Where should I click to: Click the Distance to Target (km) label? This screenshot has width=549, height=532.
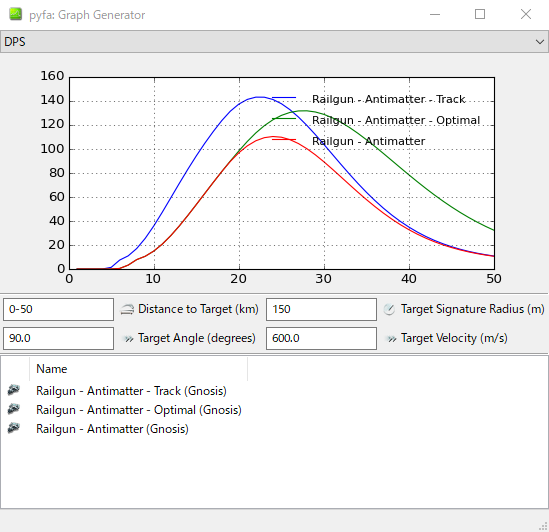click(x=198, y=309)
